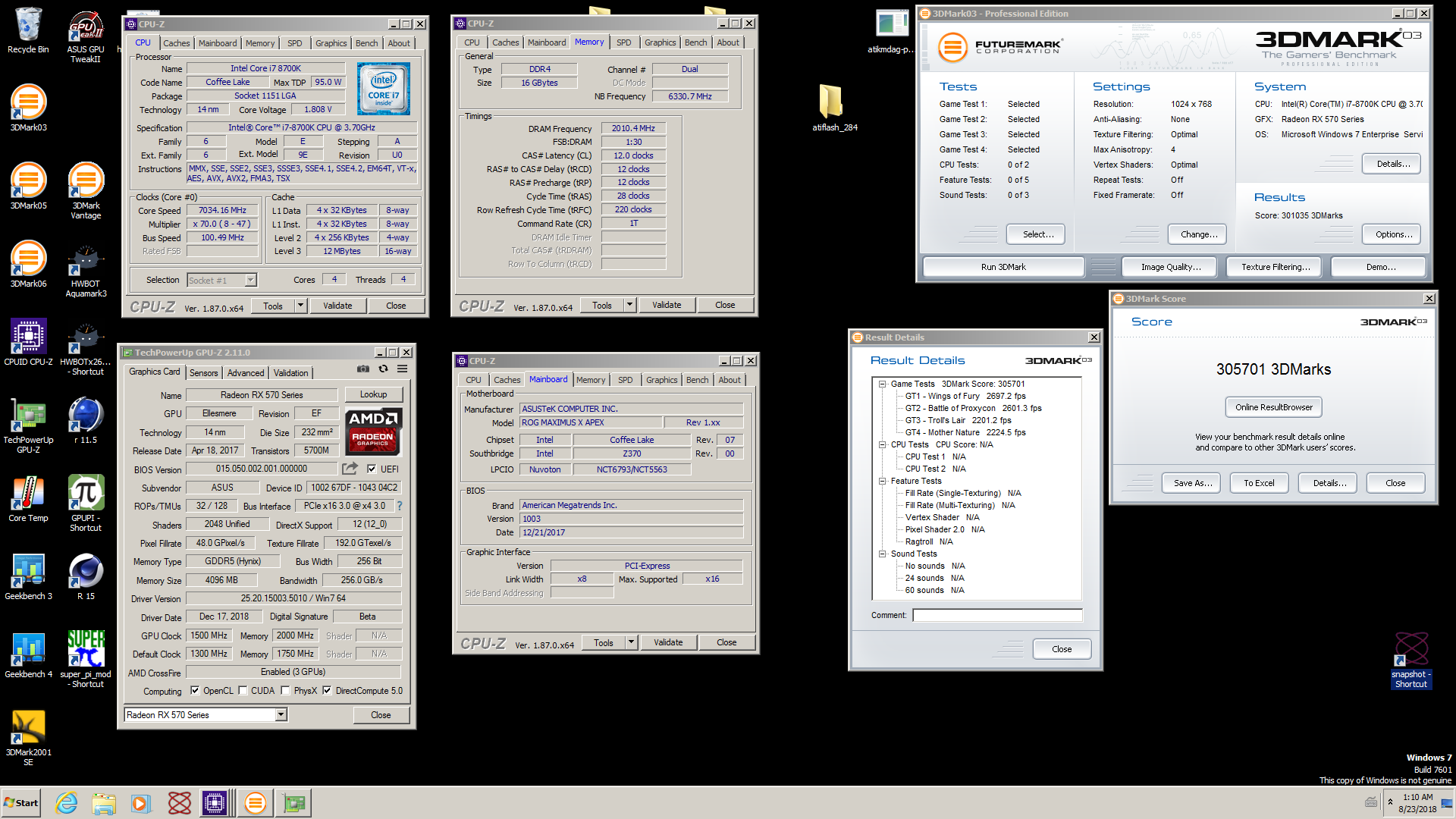Image resolution: width=1456 pixels, height=819 pixels.
Task: Switch to Sensors tab in GPU-Z
Action: (203, 372)
